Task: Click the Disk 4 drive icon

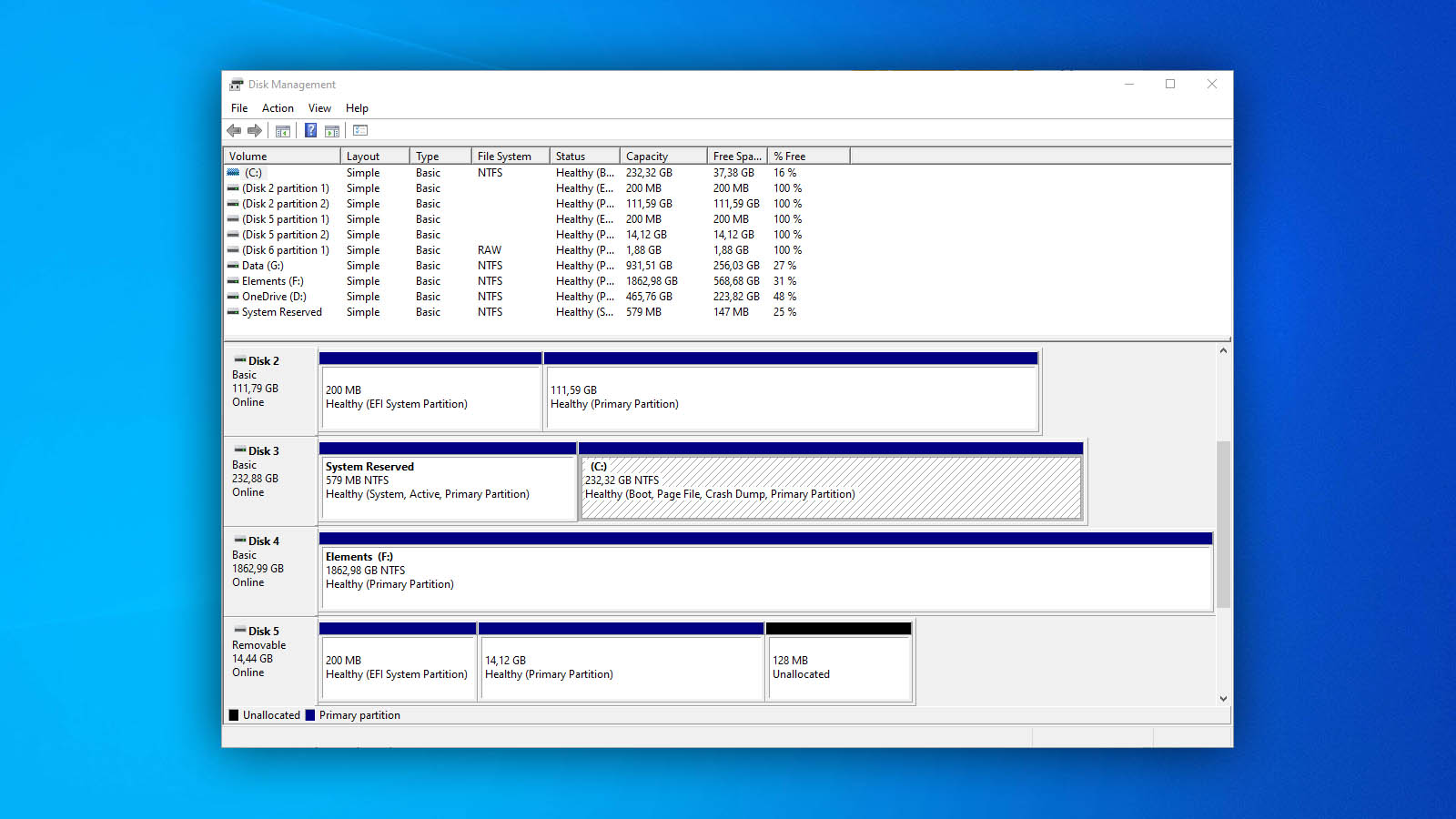Action: click(240, 541)
